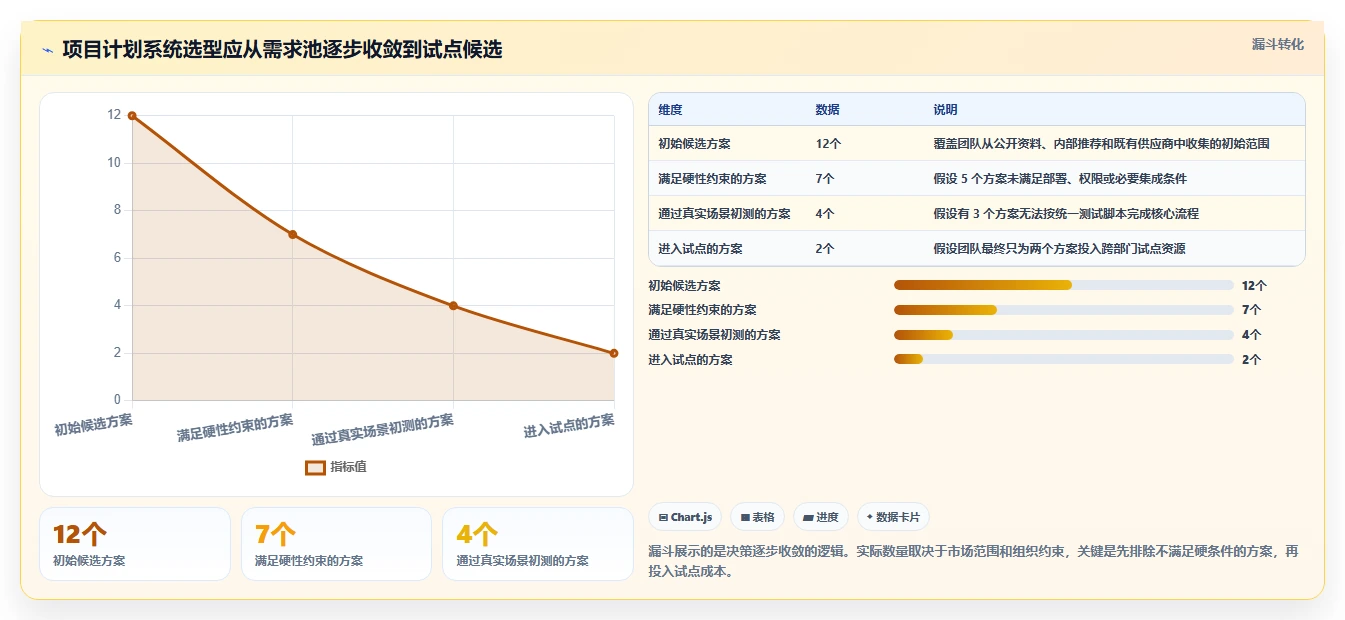This screenshot has height=620, width=1345.
Task: Click the Chart.js tag
Action: point(685,517)
